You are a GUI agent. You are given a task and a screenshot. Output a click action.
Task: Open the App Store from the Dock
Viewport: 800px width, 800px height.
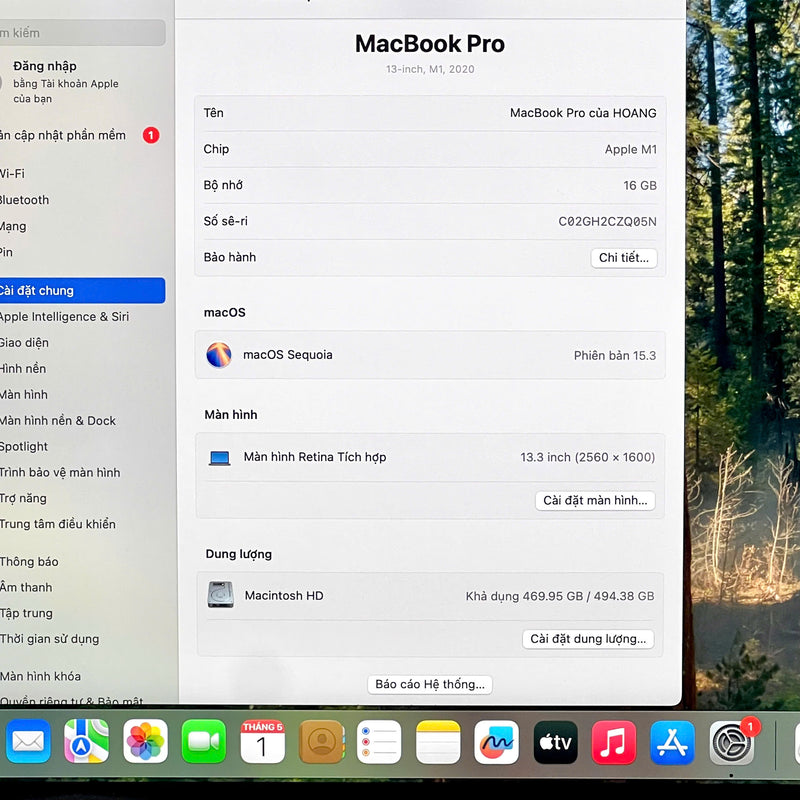(x=672, y=741)
